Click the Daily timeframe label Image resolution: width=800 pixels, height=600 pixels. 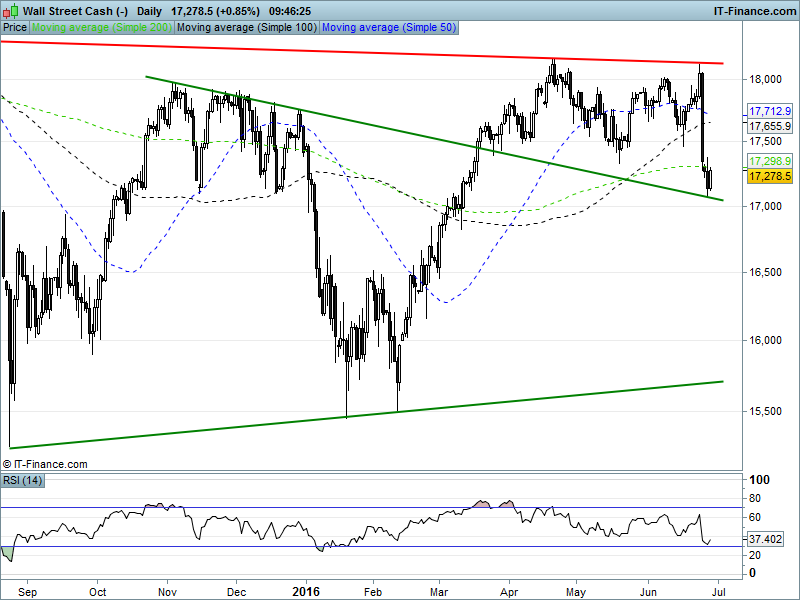[149, 11]
